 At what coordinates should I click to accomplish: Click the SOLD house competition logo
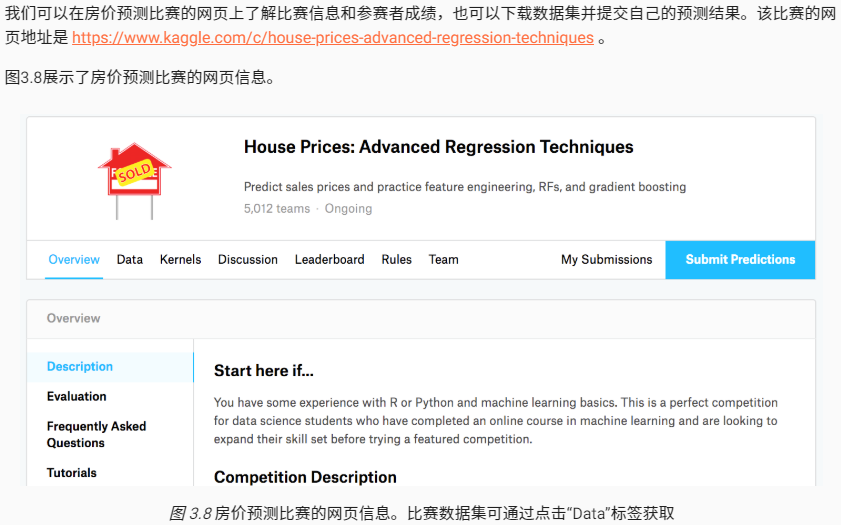(135, 181)
